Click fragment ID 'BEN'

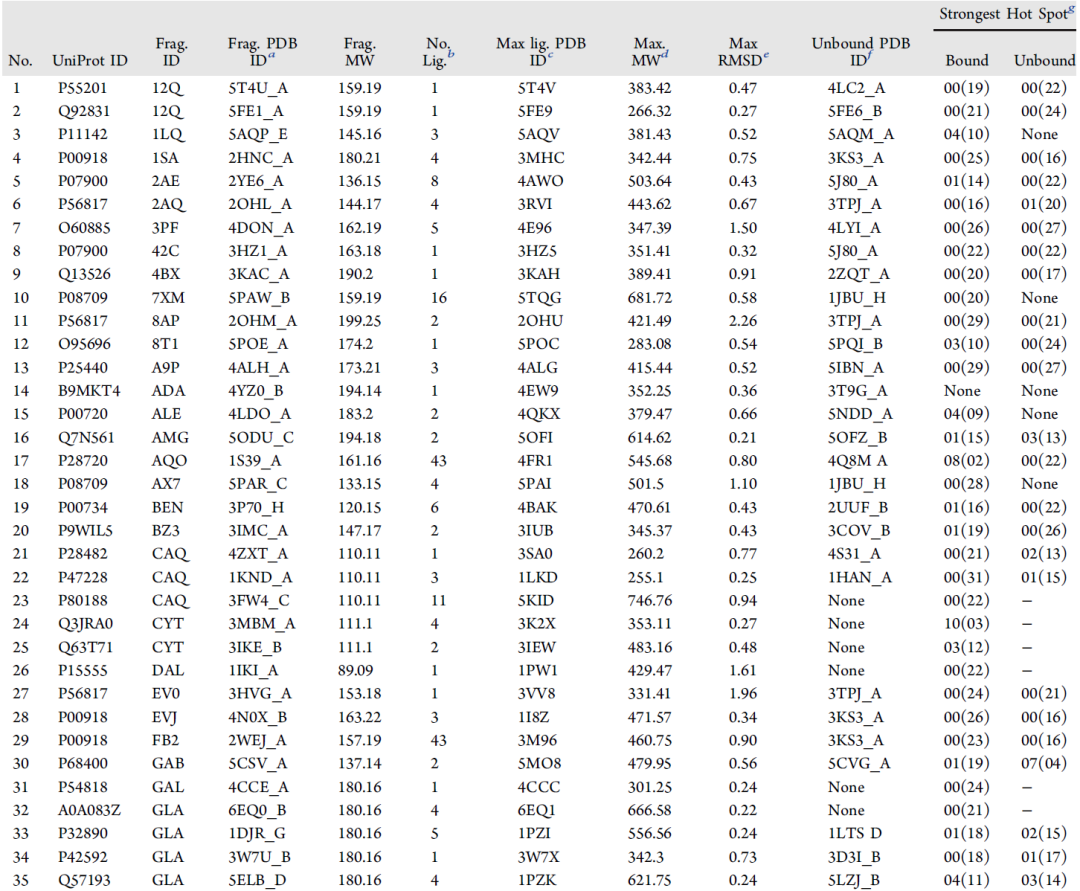tap(167, 507)
